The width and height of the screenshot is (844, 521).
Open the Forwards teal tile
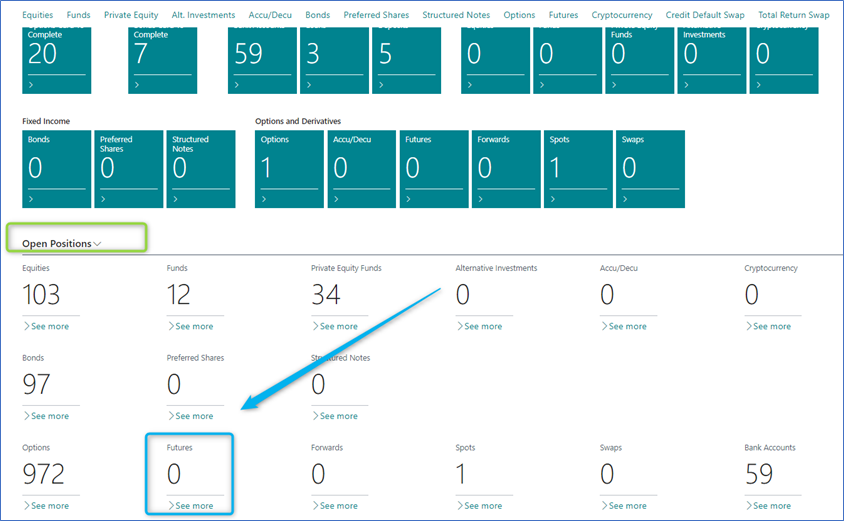tap(505, 169)
